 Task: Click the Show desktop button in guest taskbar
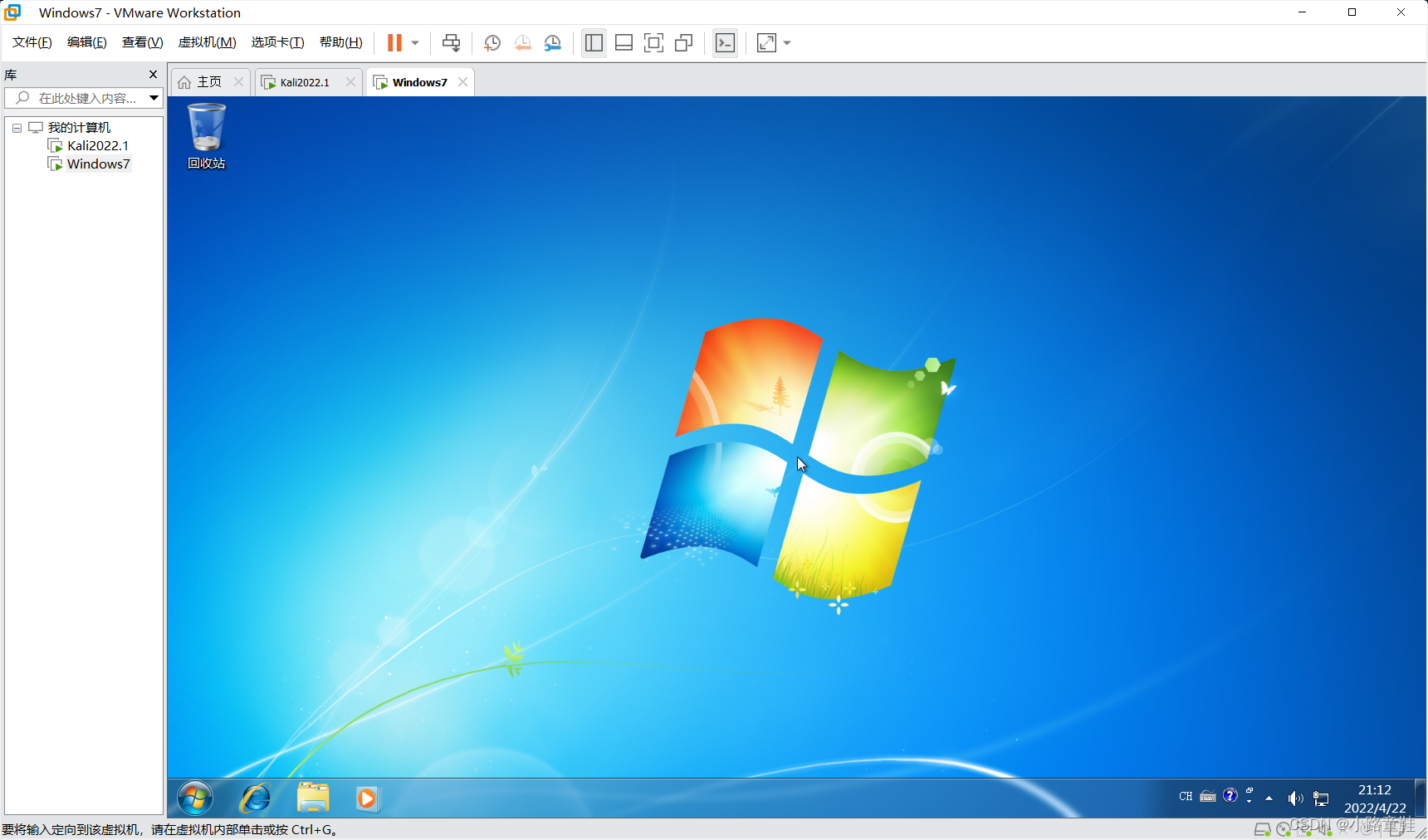point(1421,798)
